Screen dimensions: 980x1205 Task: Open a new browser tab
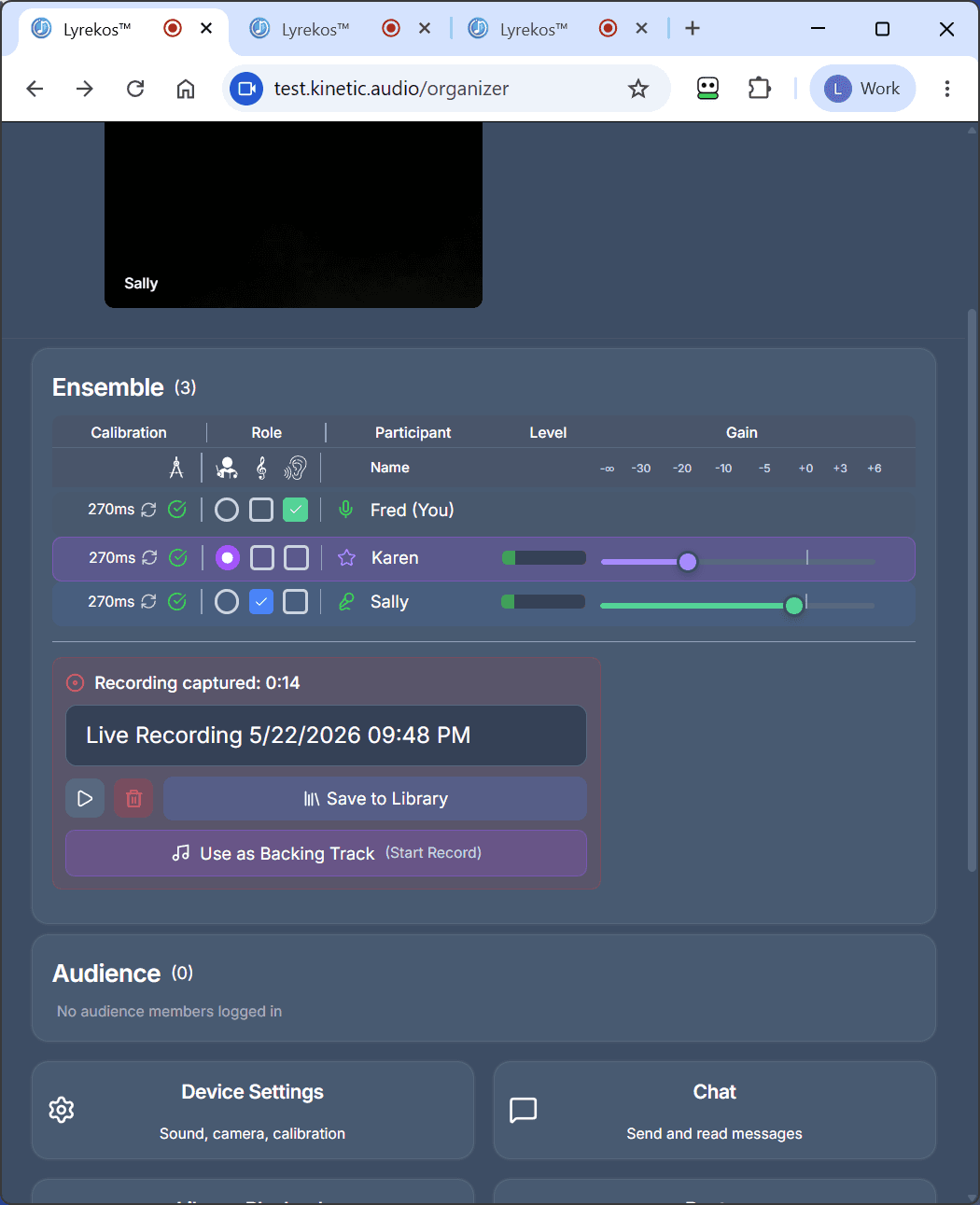[693, 28]
